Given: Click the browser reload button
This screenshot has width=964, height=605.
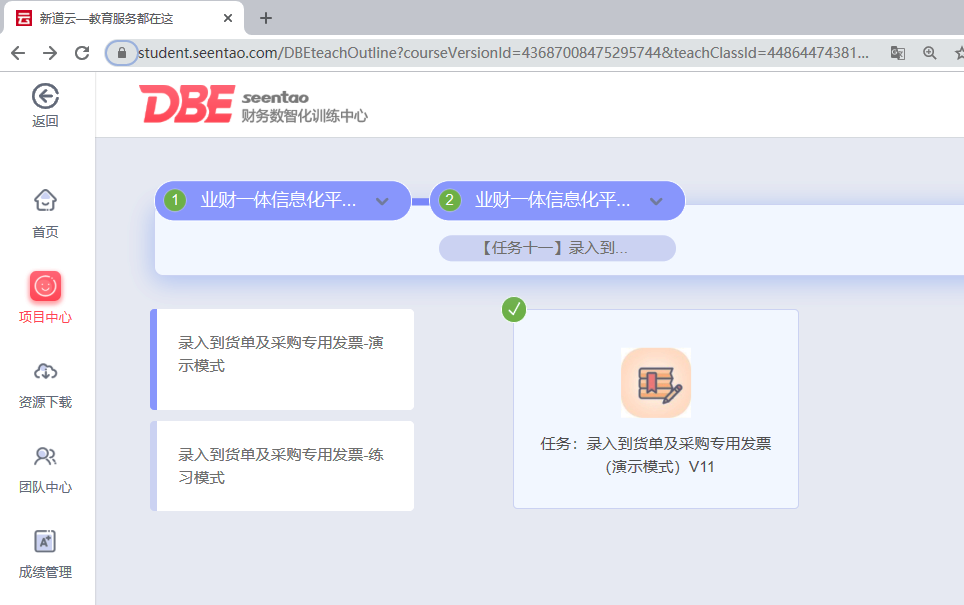Looking at the screenshot, I should coord(82,53).
